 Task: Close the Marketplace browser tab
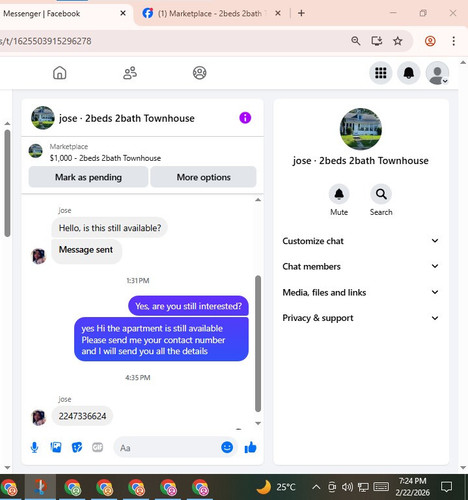[278, 13]
